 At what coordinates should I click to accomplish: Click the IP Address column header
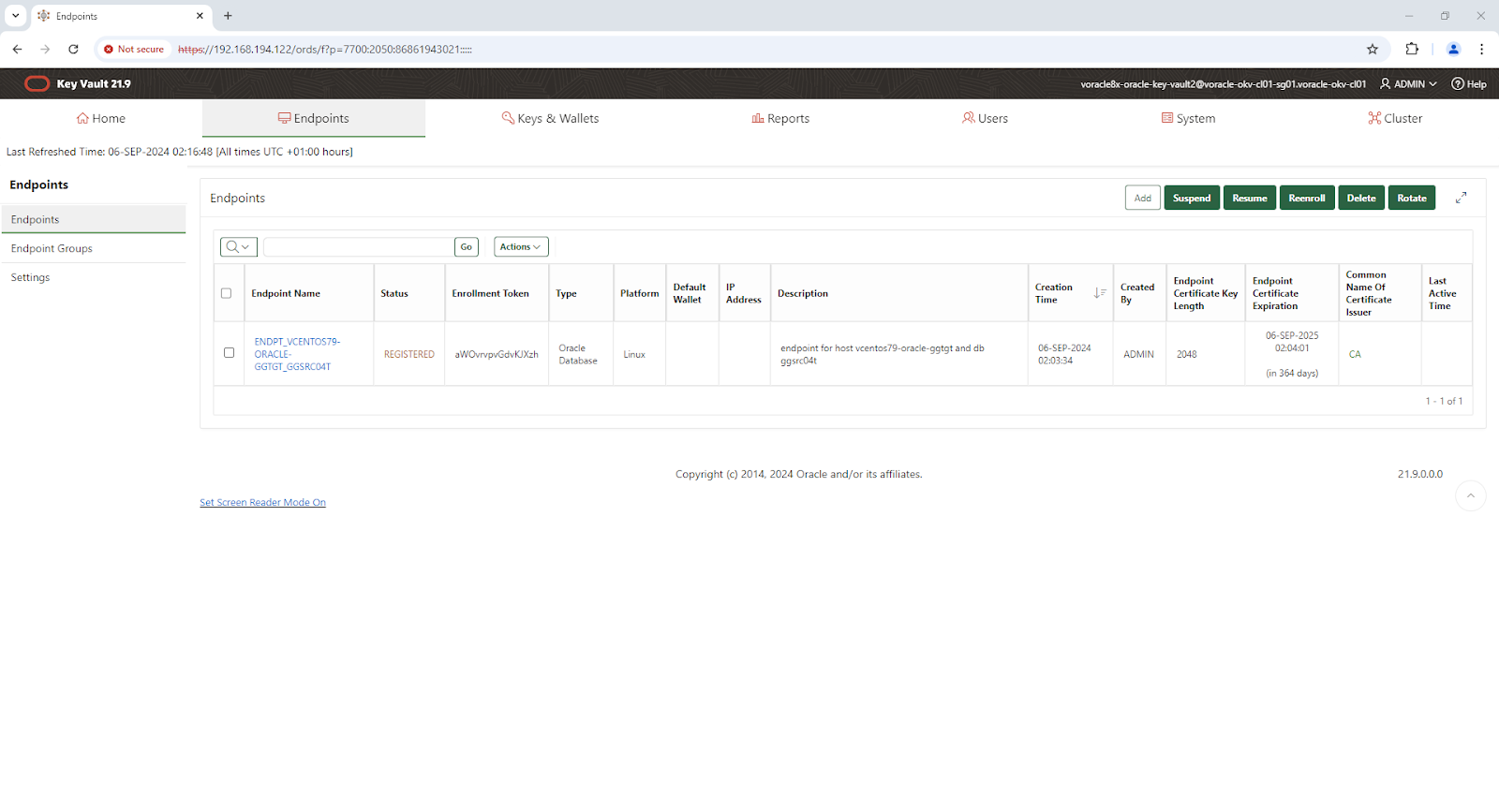744,293
